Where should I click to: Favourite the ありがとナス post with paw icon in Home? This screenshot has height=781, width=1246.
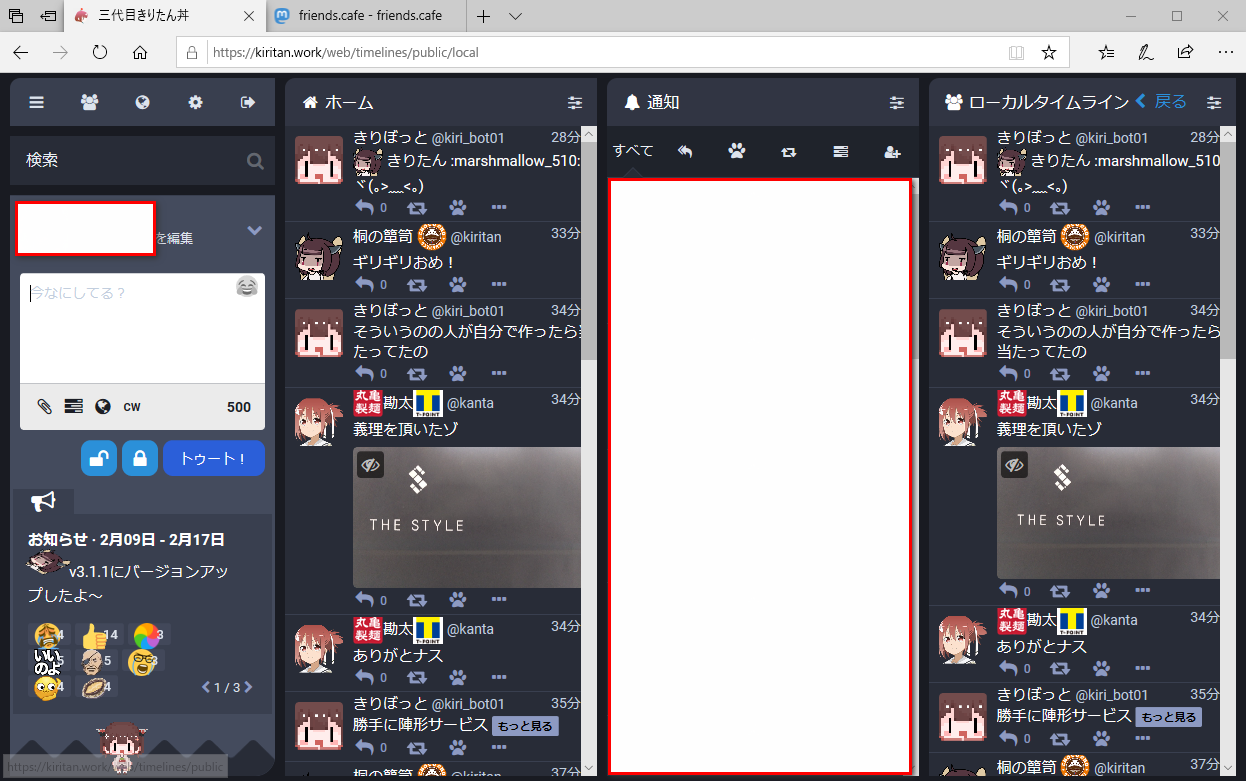[x=458, y=678]
